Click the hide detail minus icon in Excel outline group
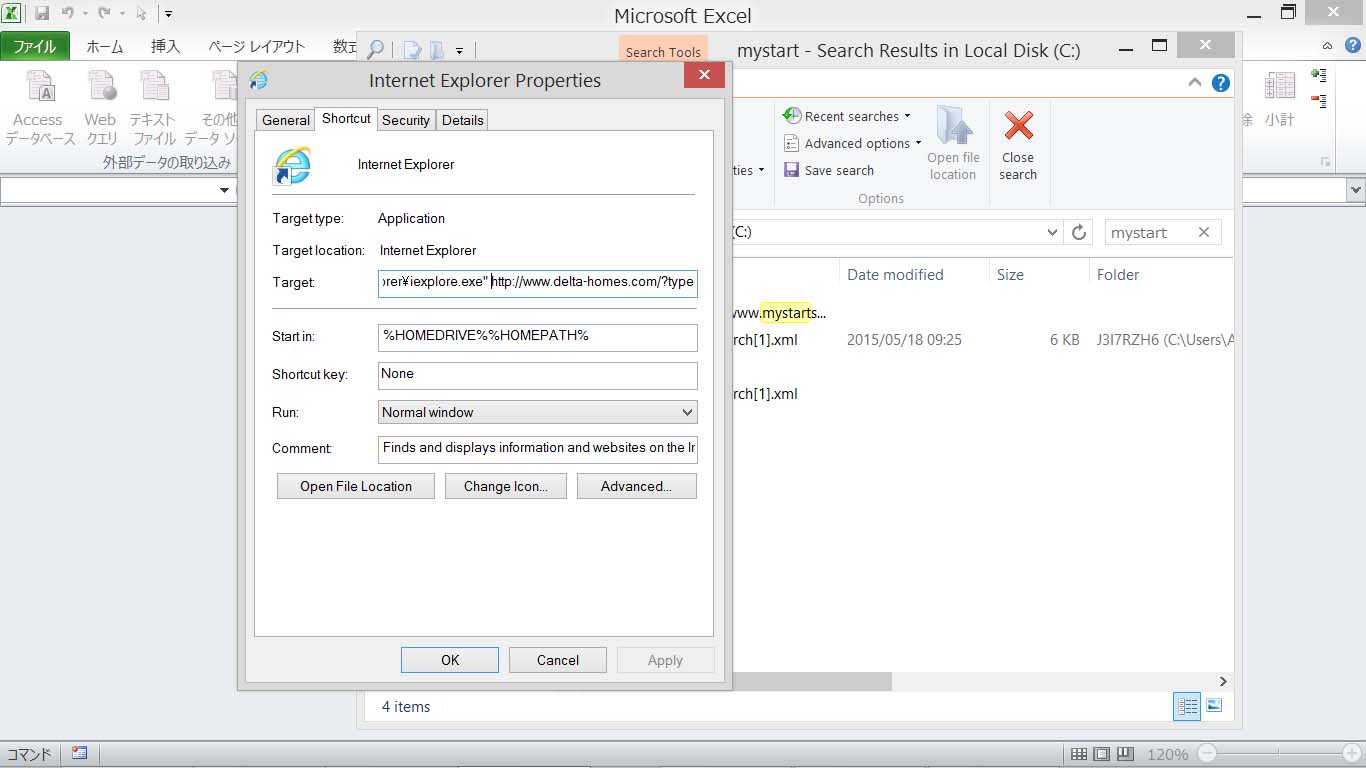This screenshot has width=1366, height=768. pyautogui.click(x=1319, y=100)
